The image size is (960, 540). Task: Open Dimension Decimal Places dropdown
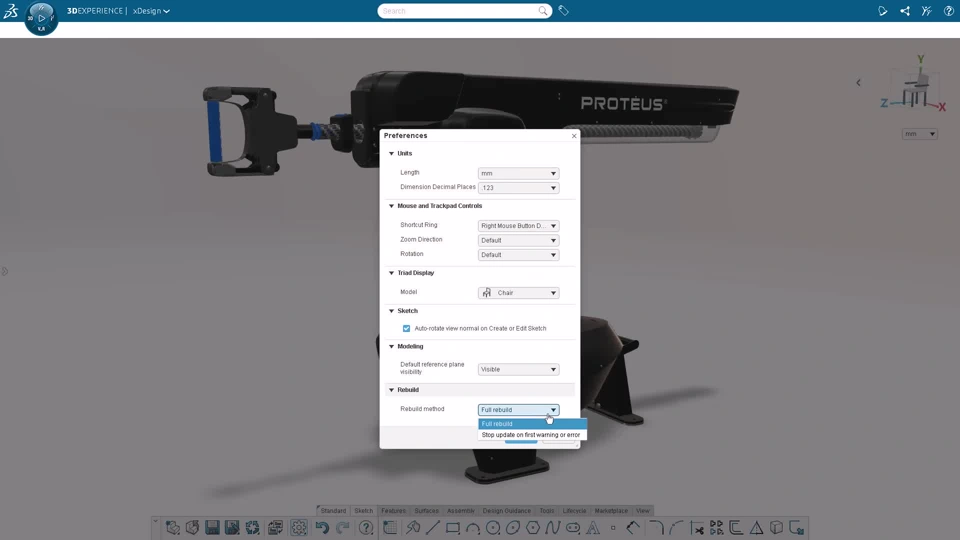click(518, 188)
